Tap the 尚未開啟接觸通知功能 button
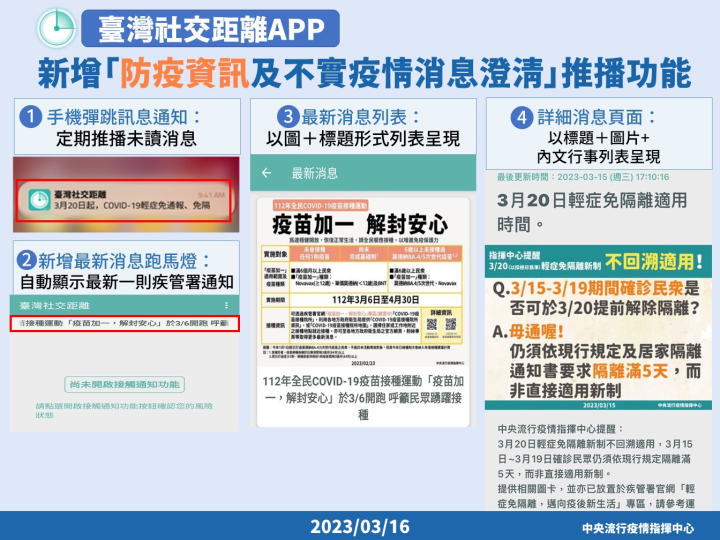The height and width of the screenshot is (540, 720). coord(125,383)
